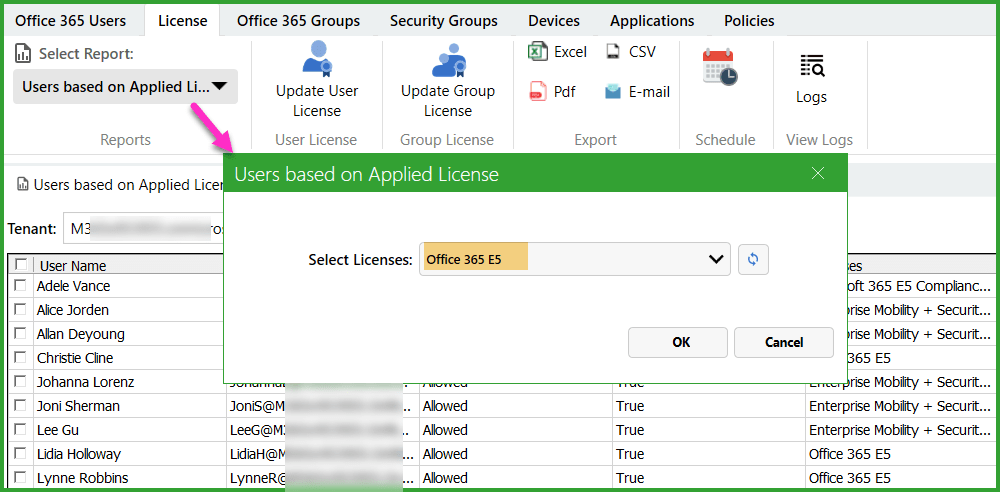Check the box for Allan Deyoung
Image resolution: width=1000 pixels, height=492 pixels.
coord(20,333)
